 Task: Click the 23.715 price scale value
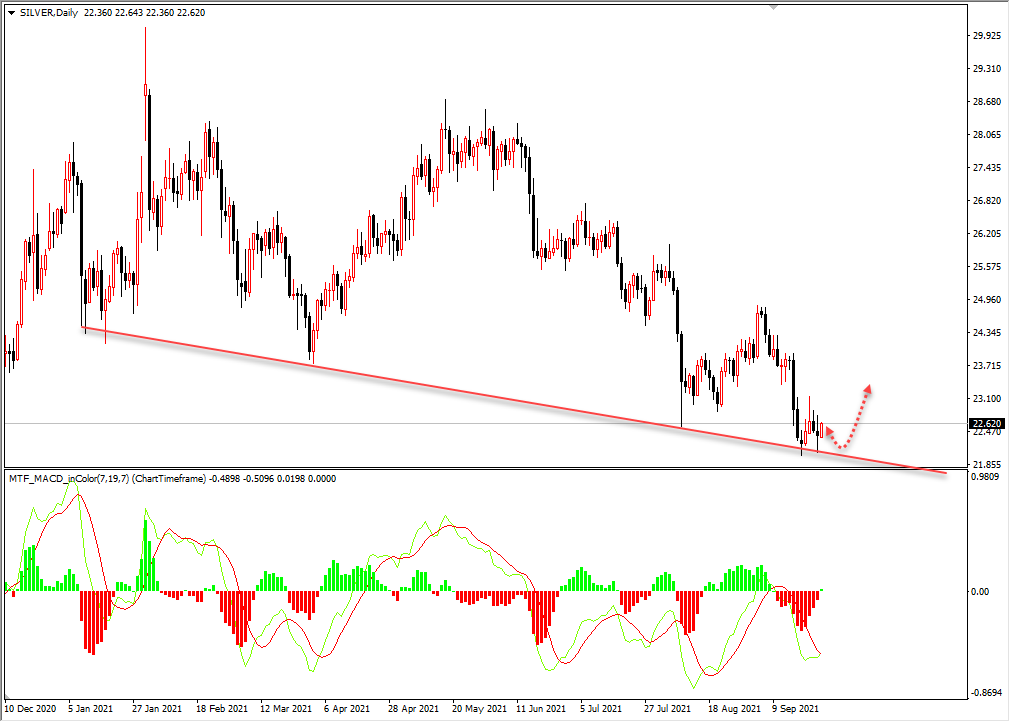pos(987,365)
